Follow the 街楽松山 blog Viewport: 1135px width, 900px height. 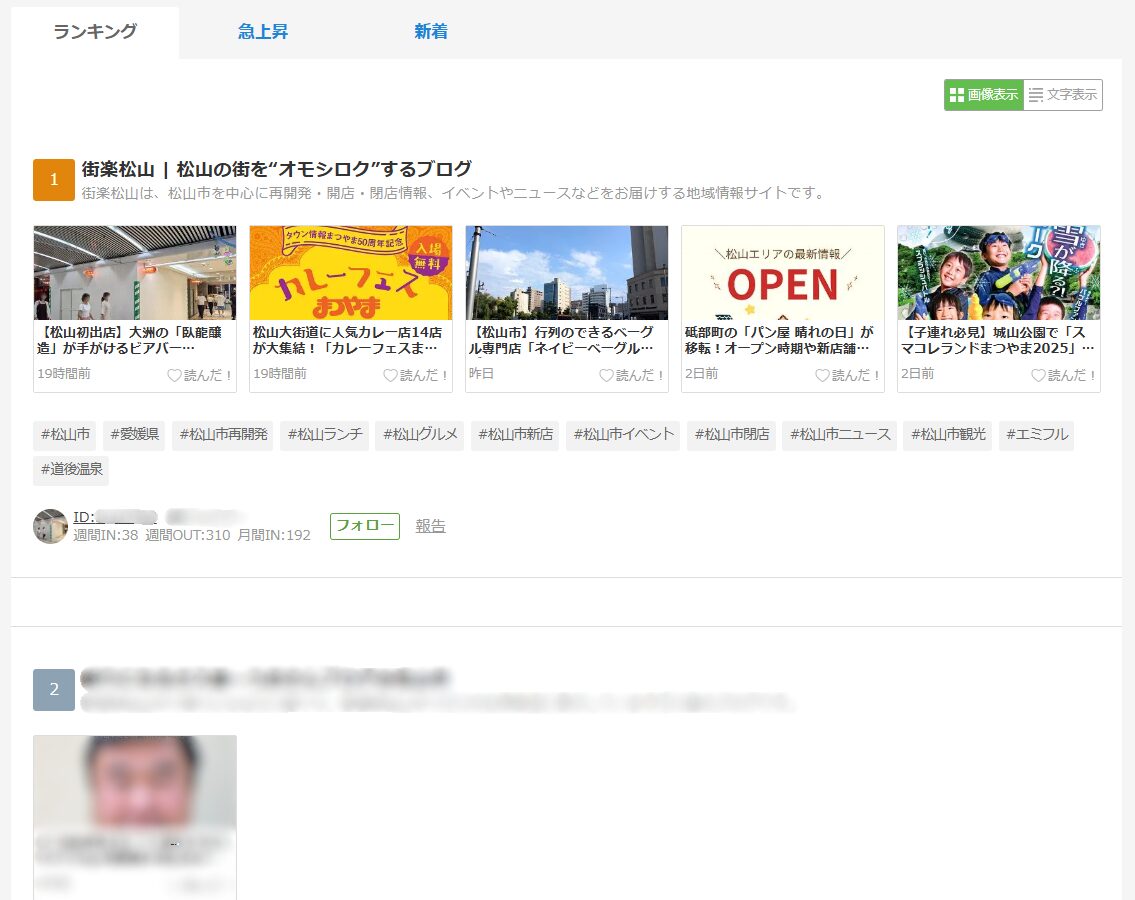click(x=365, y=526)
